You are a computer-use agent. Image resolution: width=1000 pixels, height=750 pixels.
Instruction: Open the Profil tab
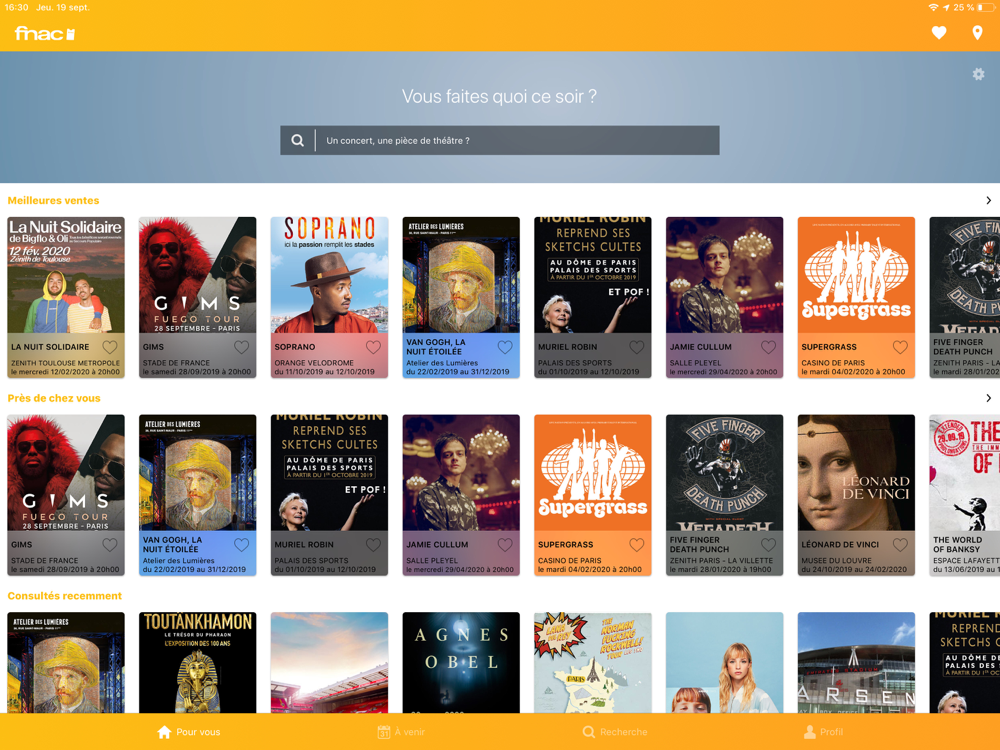coord(823,732)
